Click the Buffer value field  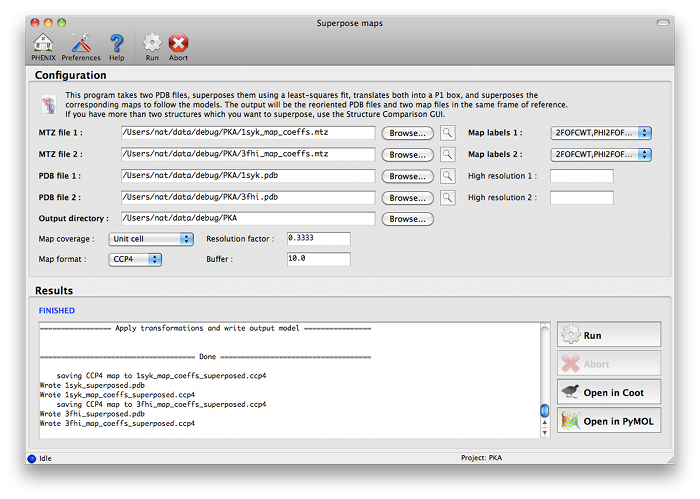pos(317,260)
